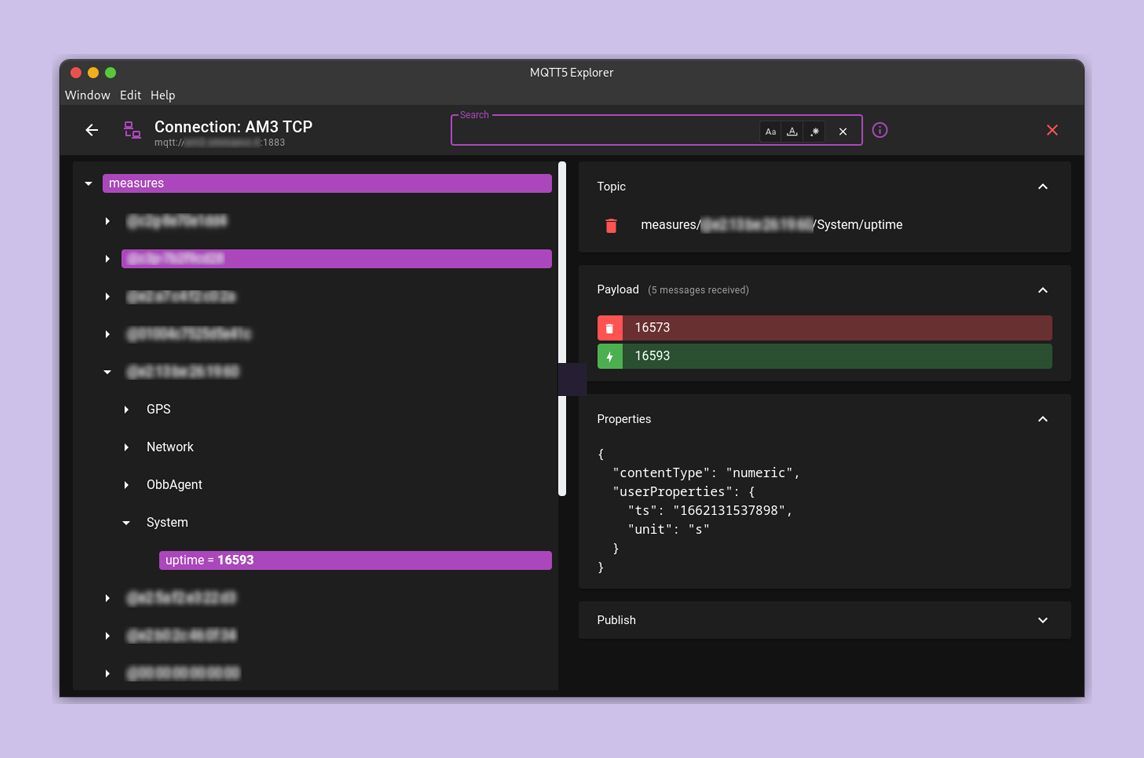Expand the Publish panel chevron
Viewport: 1144px width, 758px height.
[x=1043, y=620]
